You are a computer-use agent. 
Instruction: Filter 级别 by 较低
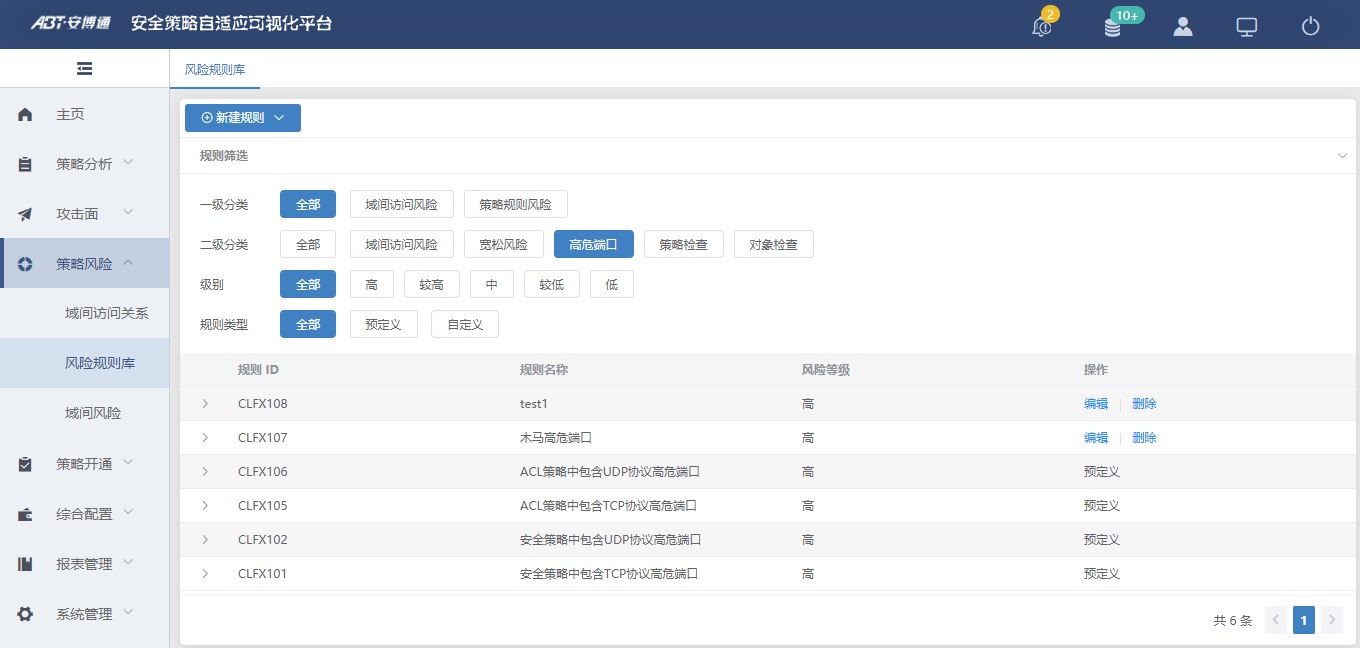552,284
